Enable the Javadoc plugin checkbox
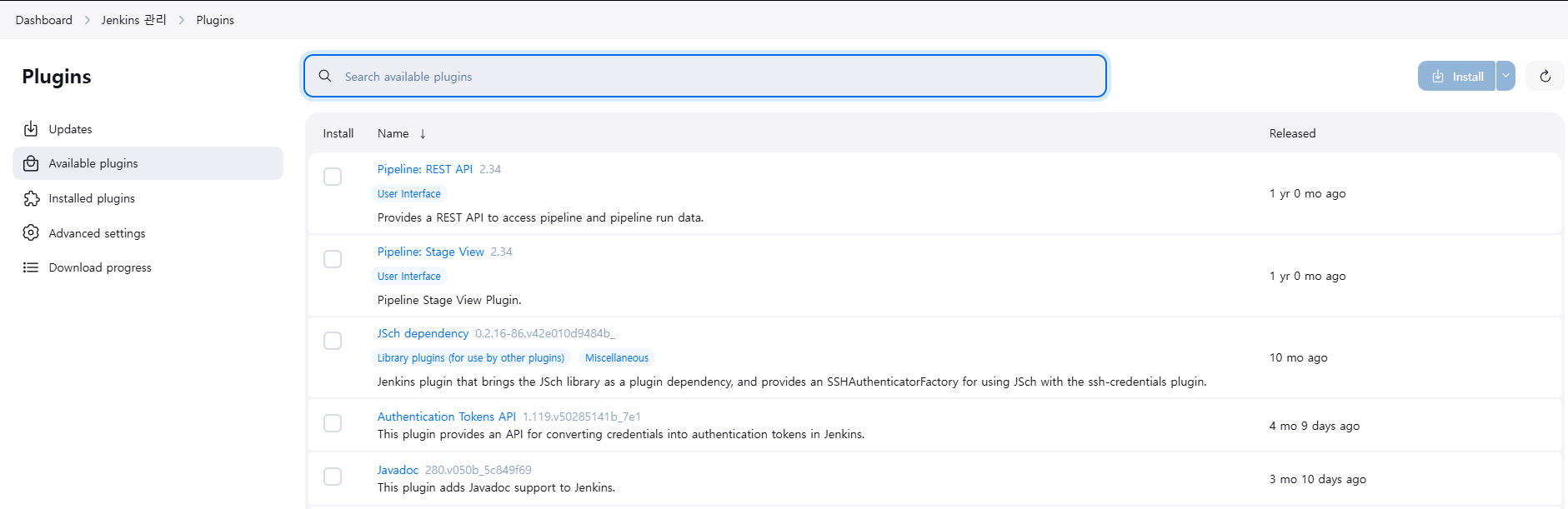1568x509 pixels. pos(333,477)
